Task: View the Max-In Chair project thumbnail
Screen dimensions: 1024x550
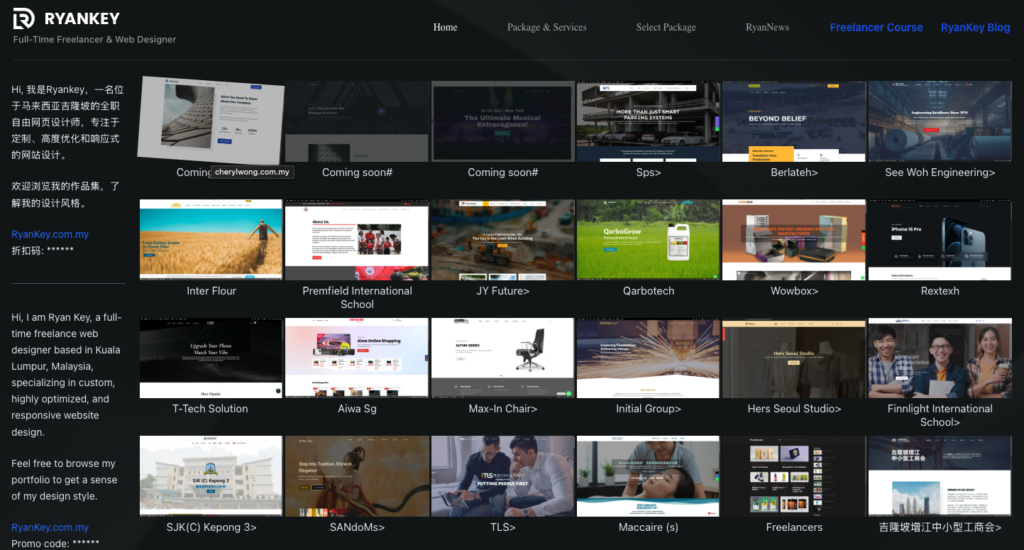Action: (503, 358)
